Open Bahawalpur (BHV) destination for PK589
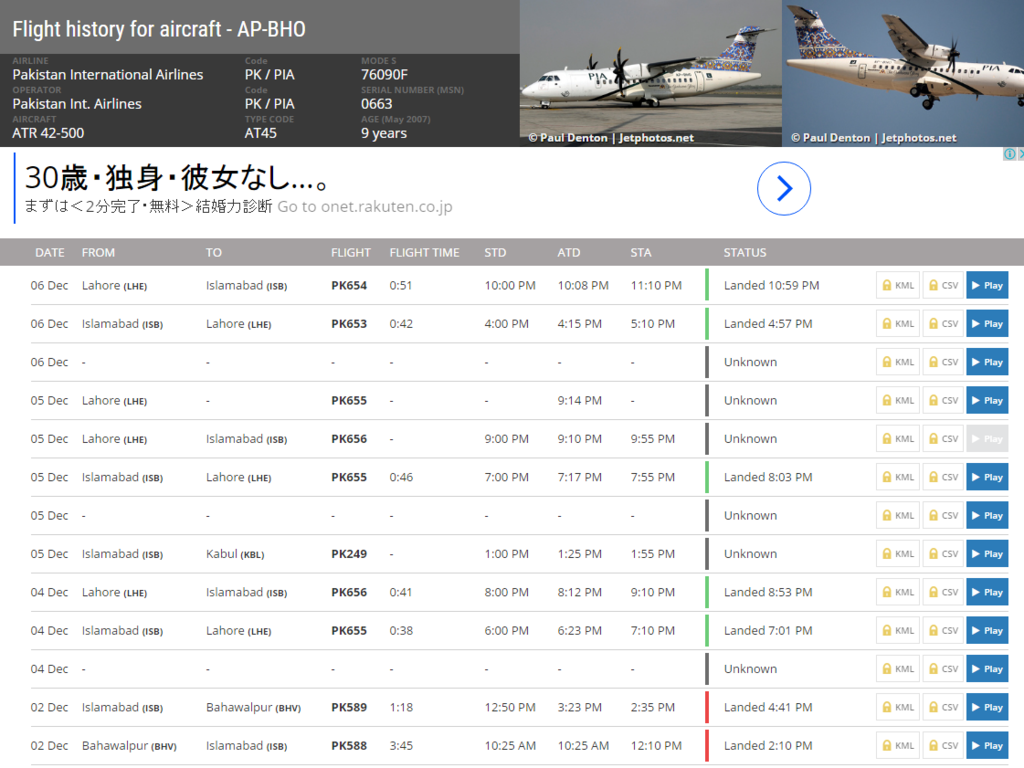Screen dimensions: 1024x768 click(253, 707)
